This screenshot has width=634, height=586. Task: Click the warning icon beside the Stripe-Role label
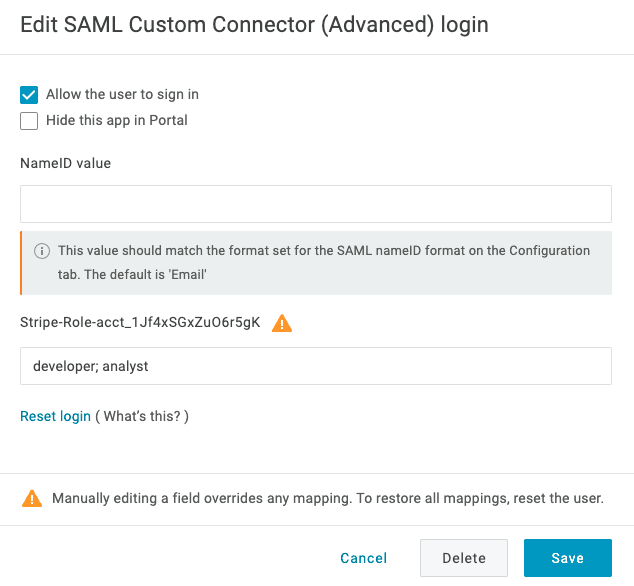point(282,323)
